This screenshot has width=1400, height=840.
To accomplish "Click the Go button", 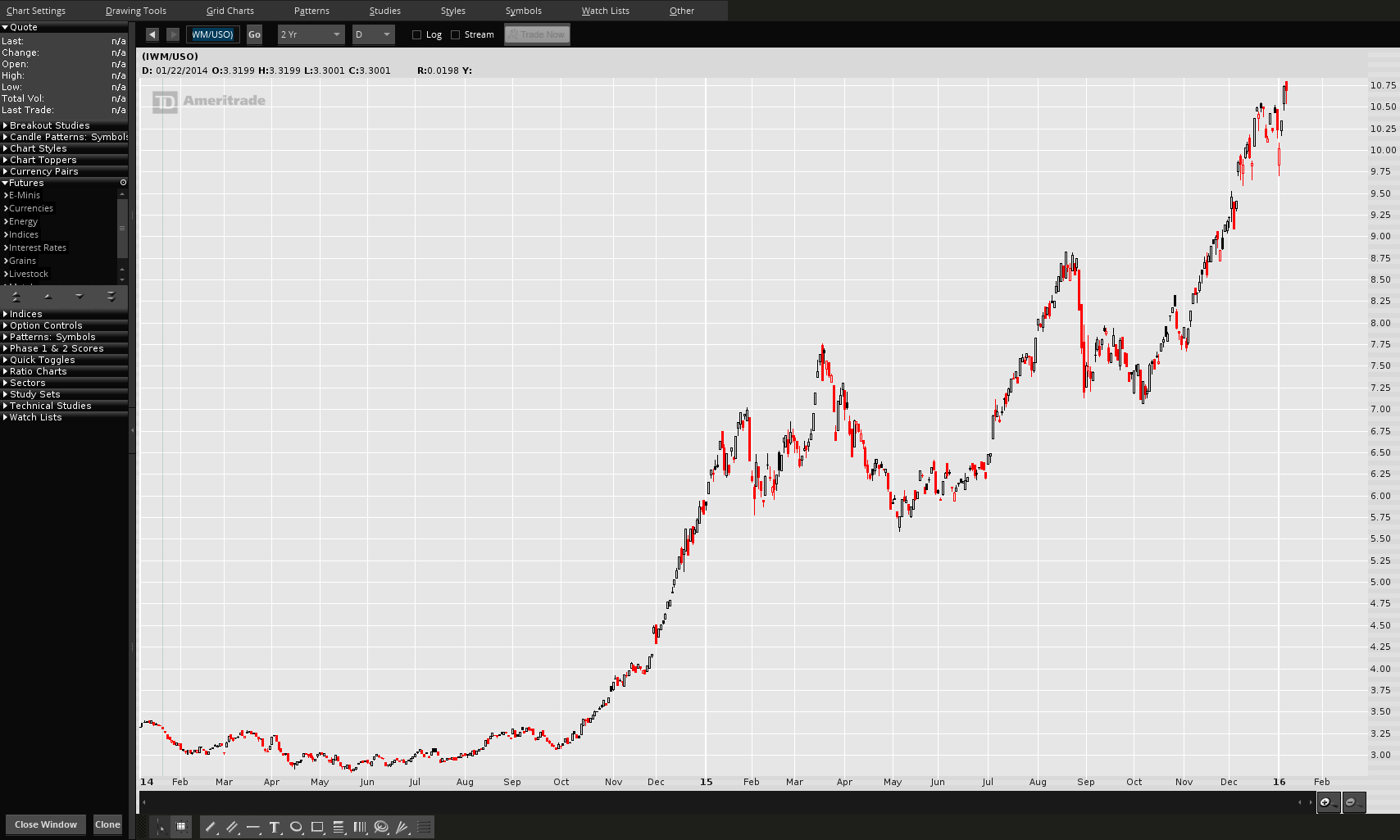I will 254,34.
